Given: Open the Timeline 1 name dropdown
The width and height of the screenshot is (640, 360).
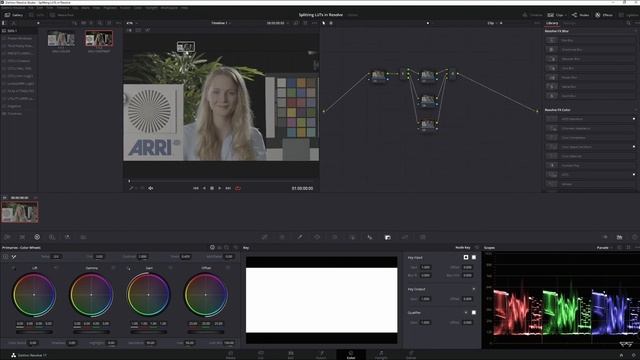Looking at the screenshot, I should click(221, 23).
